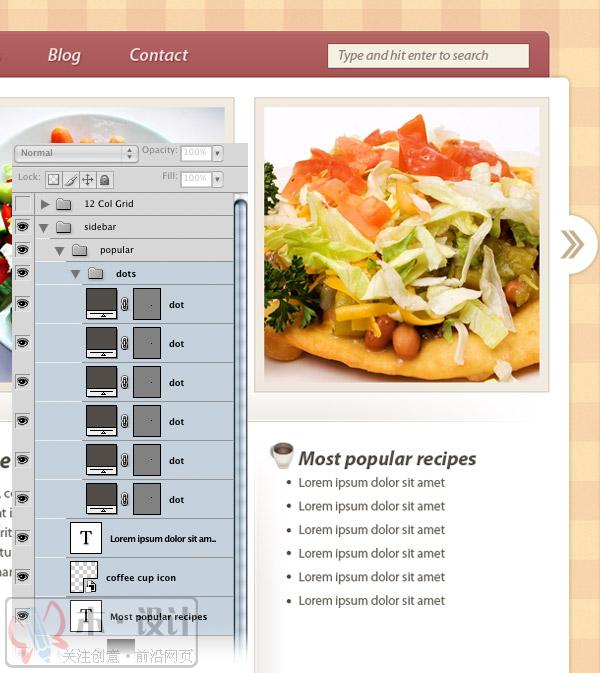Click the Fill 100% value field
This screenshot has height=673, width=600.
196,179
